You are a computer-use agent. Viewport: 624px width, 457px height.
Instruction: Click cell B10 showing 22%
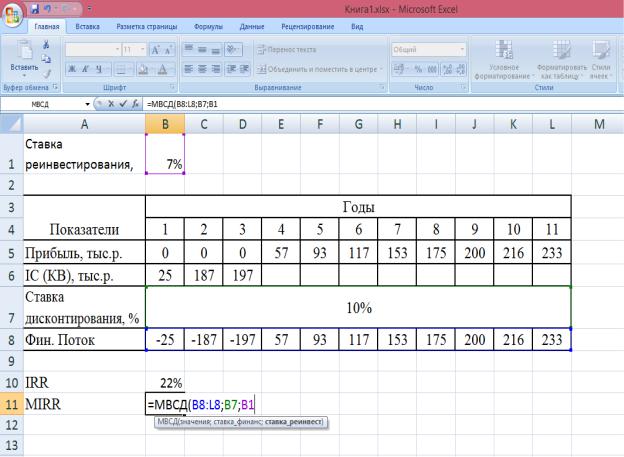165,383
